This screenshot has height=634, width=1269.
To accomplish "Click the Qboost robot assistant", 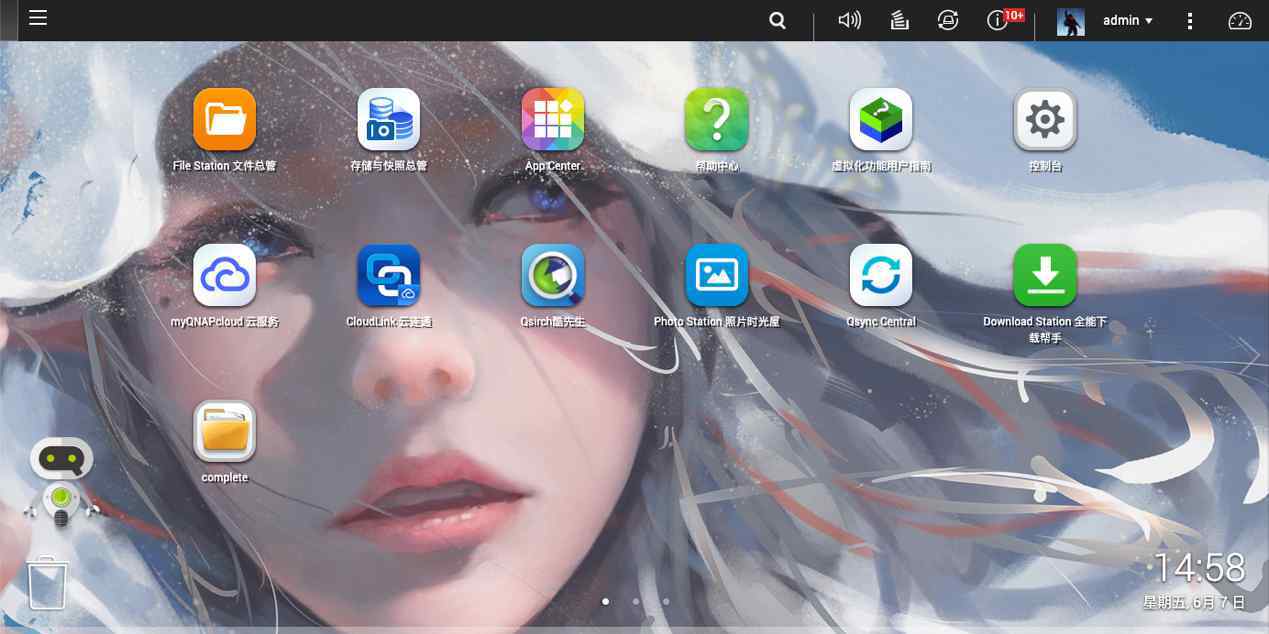I will point(62,480).
